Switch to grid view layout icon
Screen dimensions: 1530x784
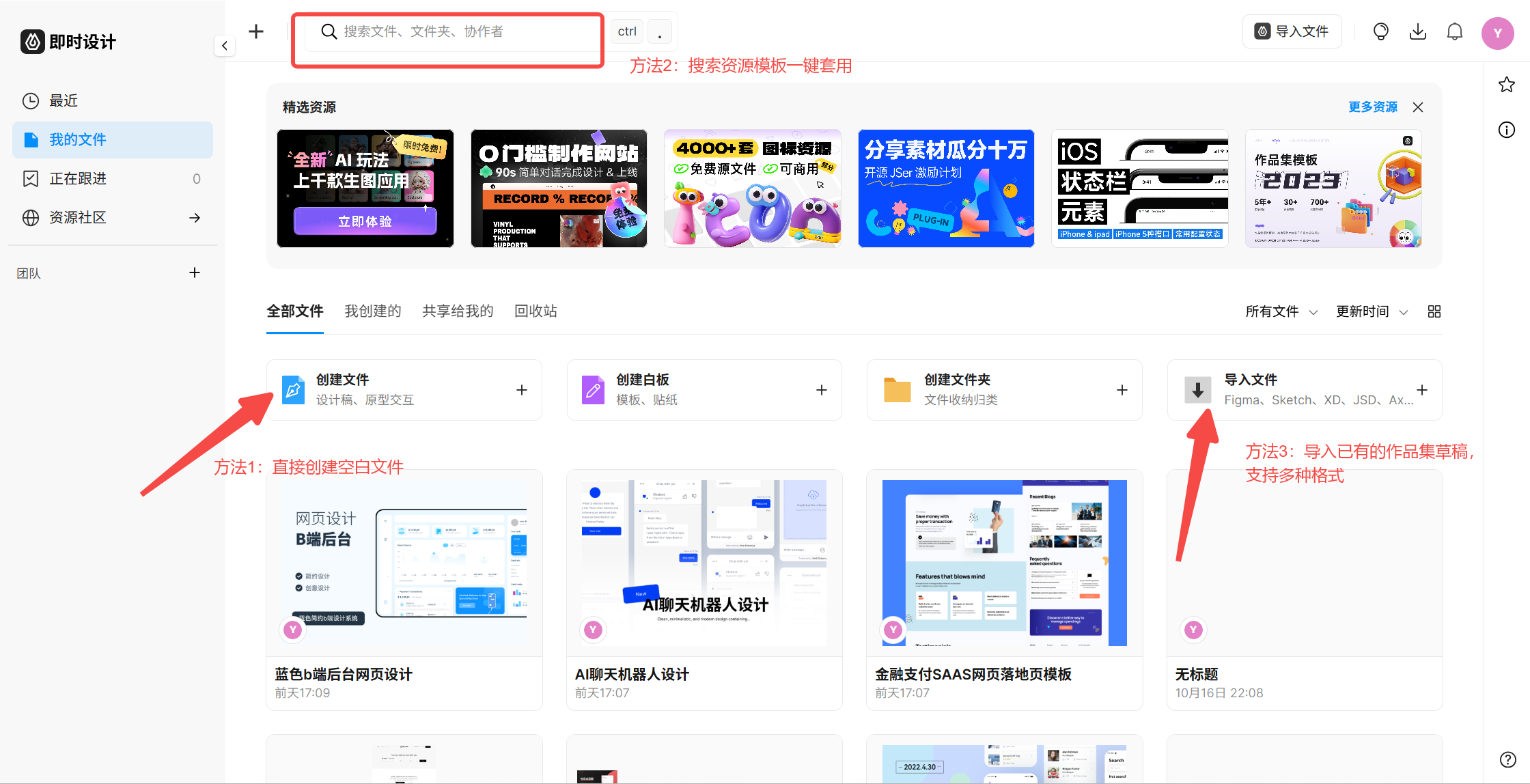click(1434, 311)
